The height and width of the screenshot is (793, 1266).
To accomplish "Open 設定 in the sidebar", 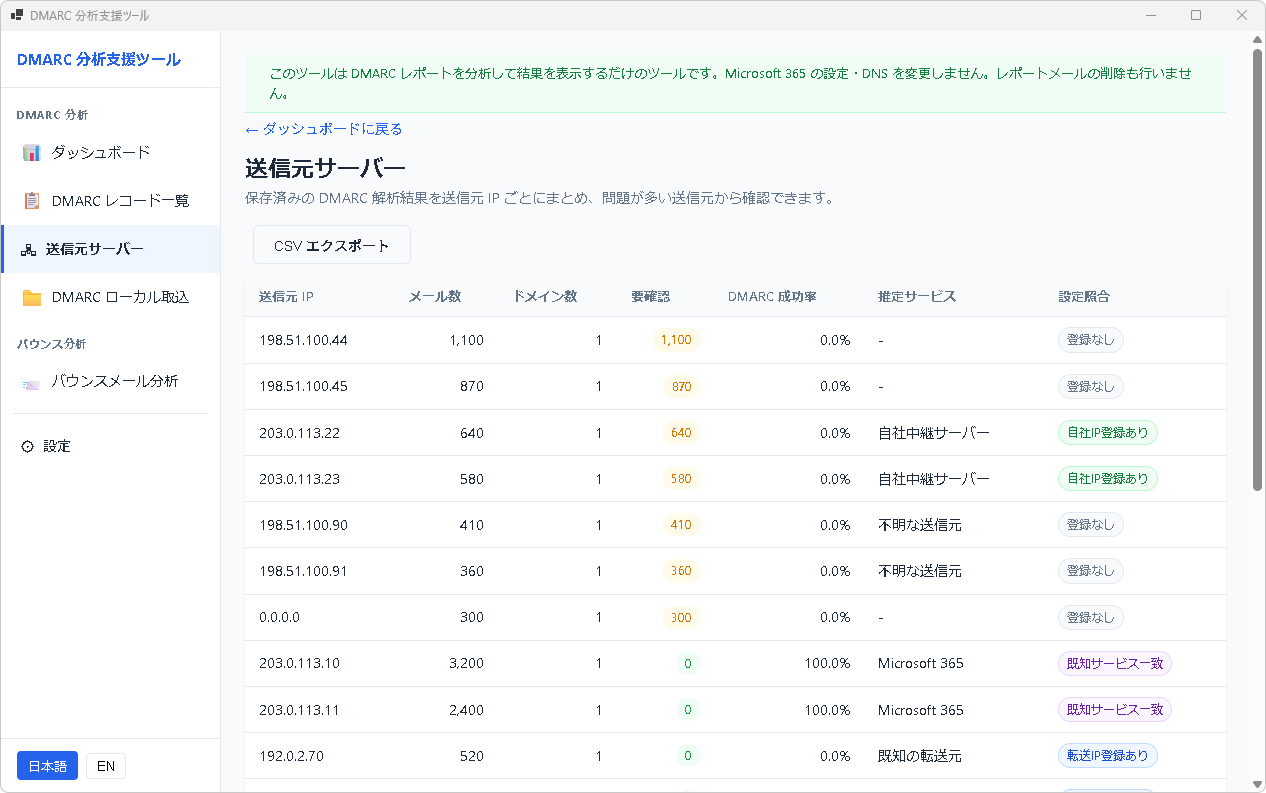I will click(110, 446).
